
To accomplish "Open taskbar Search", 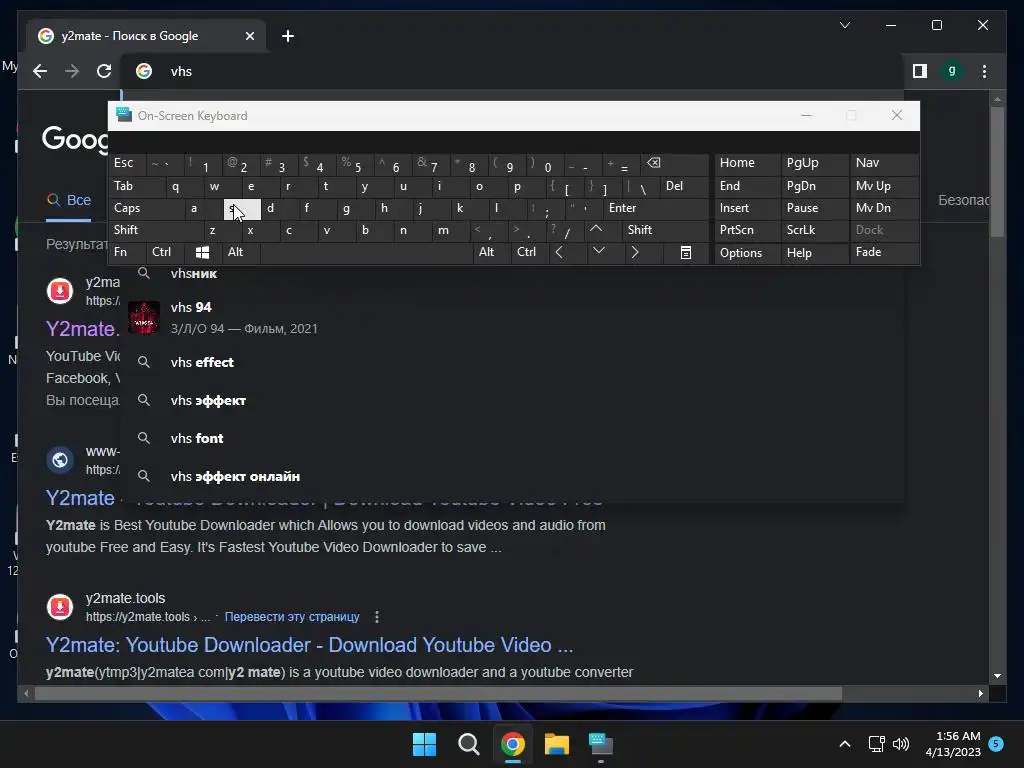I will 468,744.
